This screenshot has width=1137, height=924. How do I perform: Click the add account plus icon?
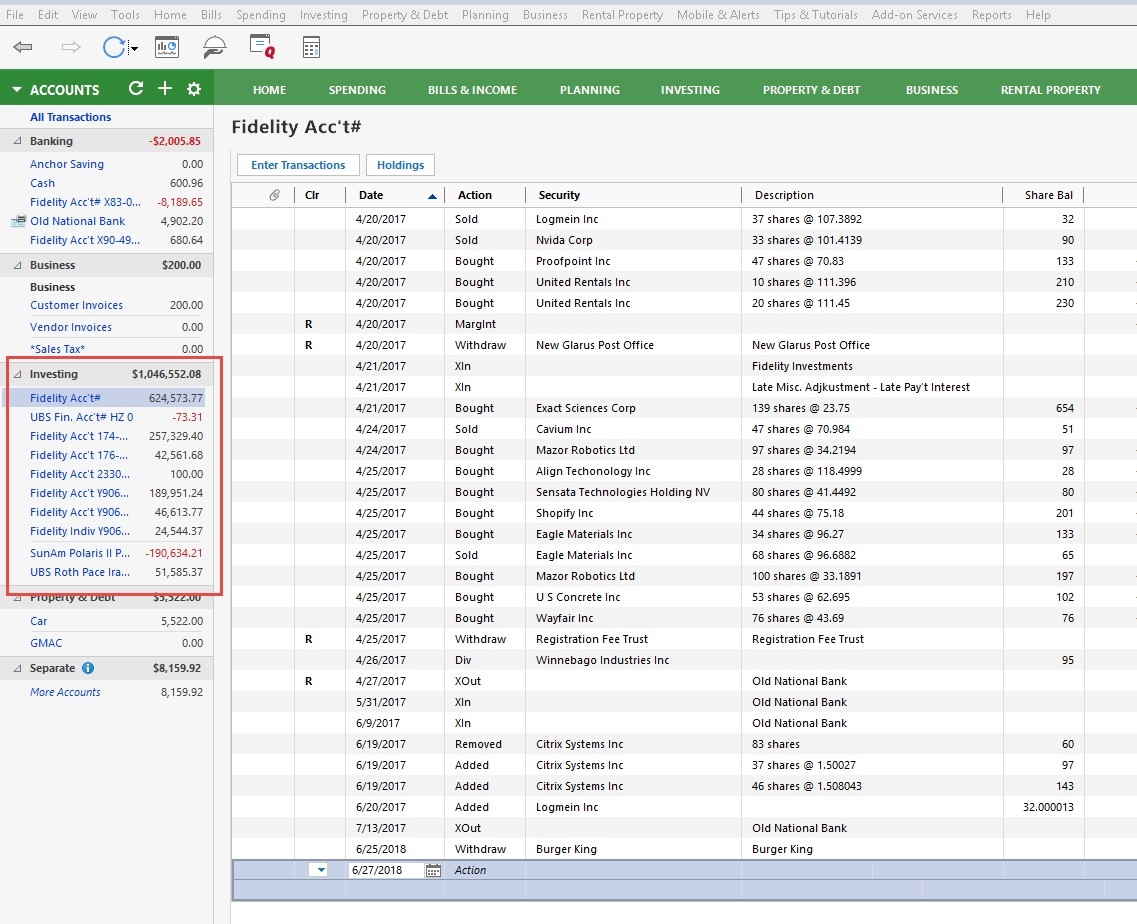point(165,89)
